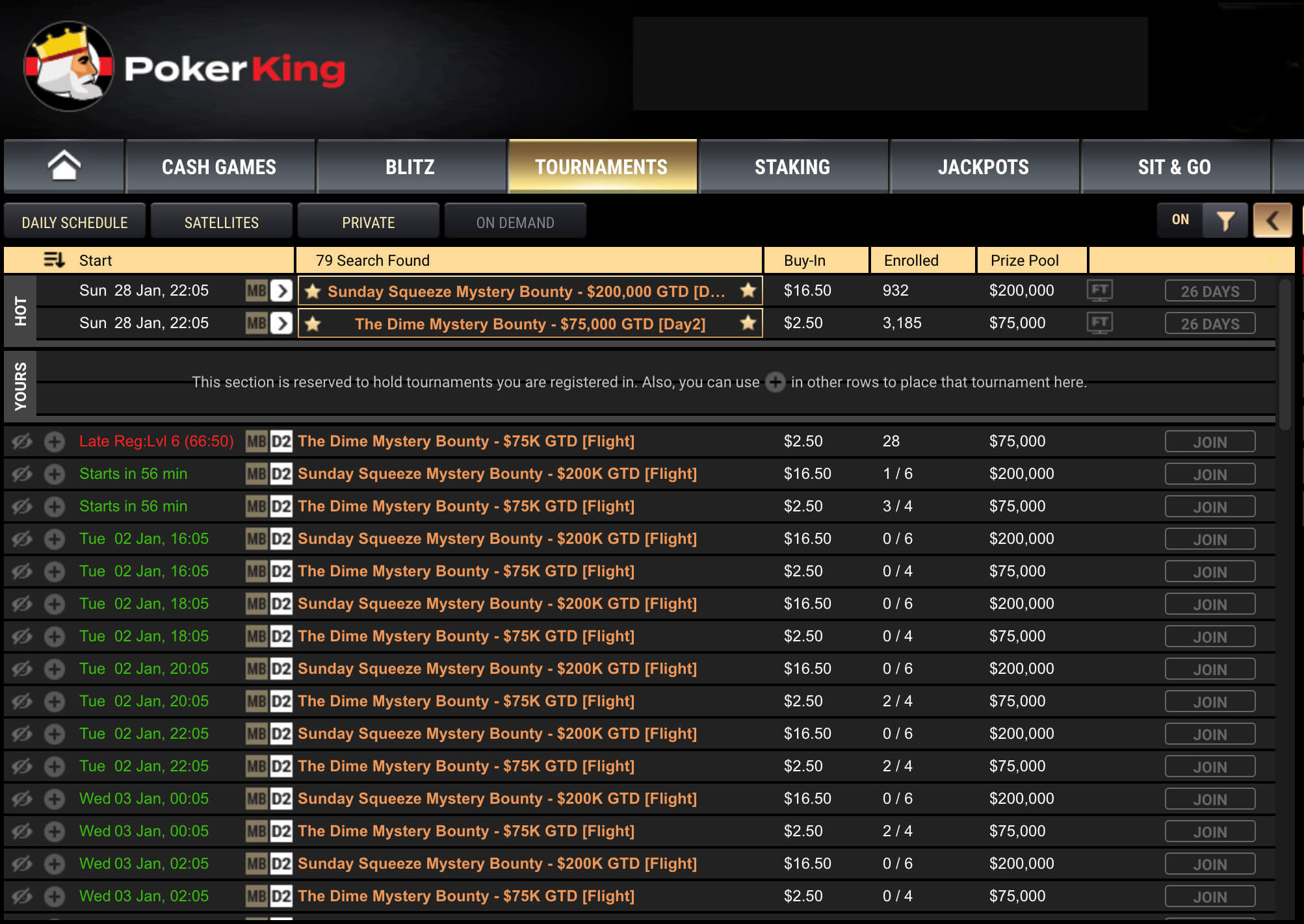
Task: Open the Satellites sub-tab
Action: (x=221, y=222)
